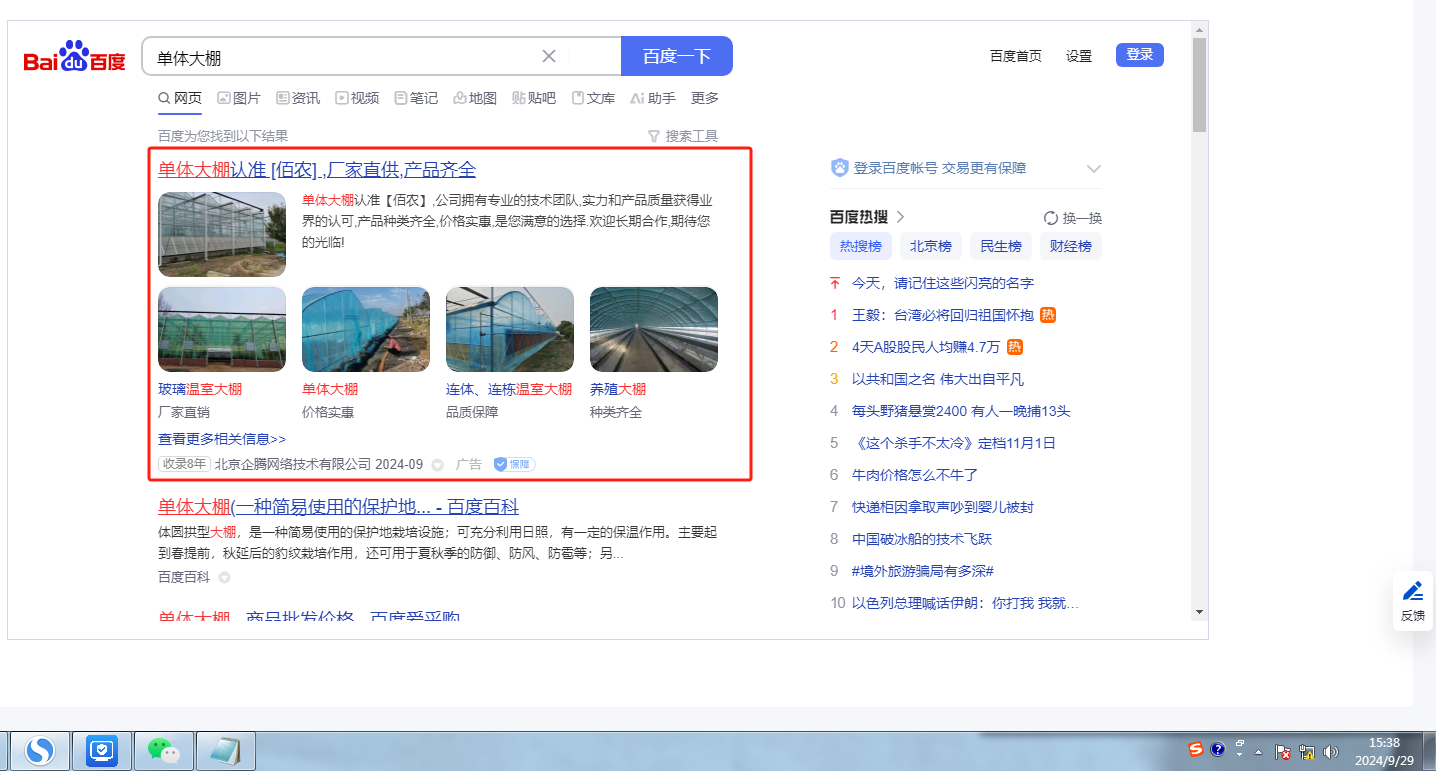Open the Sogou browser taskbar icon
Viewport: 1436px width, 771px height.
tap(40, 750)
